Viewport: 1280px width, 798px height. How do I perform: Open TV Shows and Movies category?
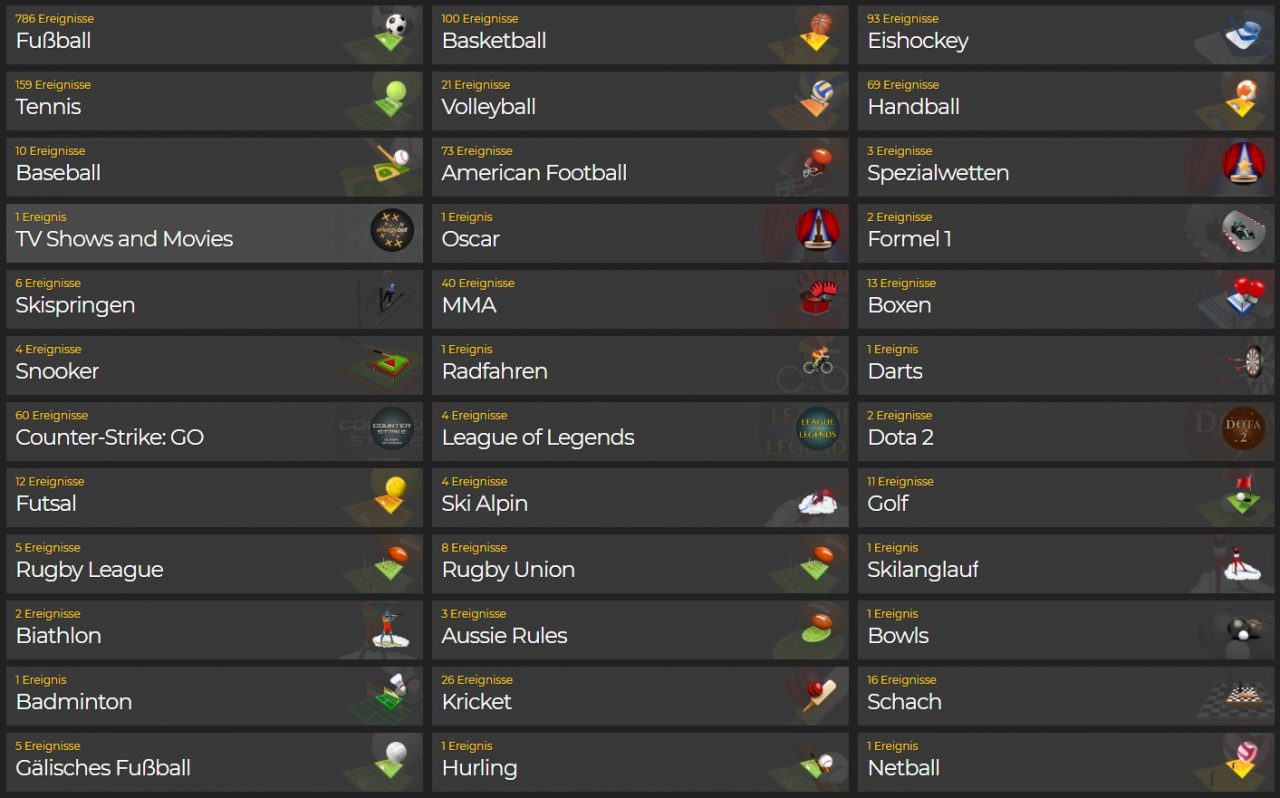point(215,233)
